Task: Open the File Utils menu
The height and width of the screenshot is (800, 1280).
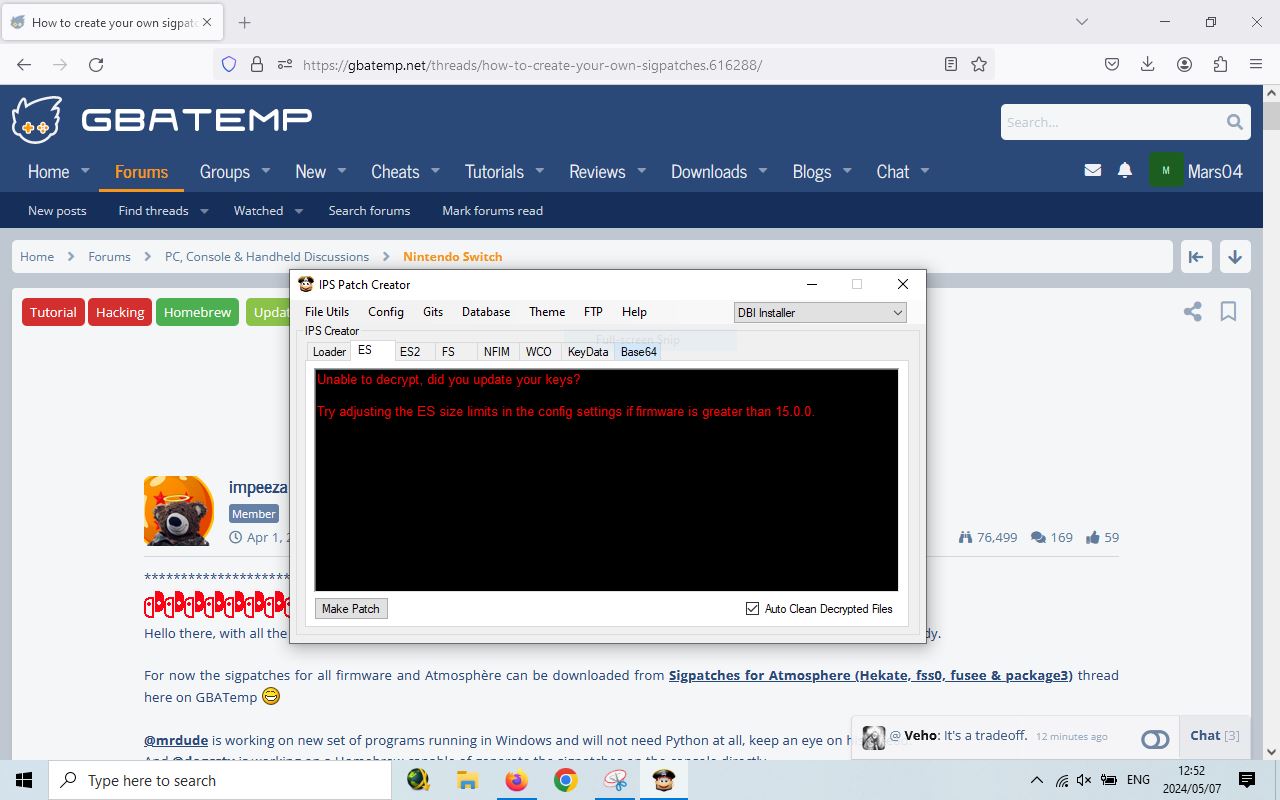Action: click(327, 312)
